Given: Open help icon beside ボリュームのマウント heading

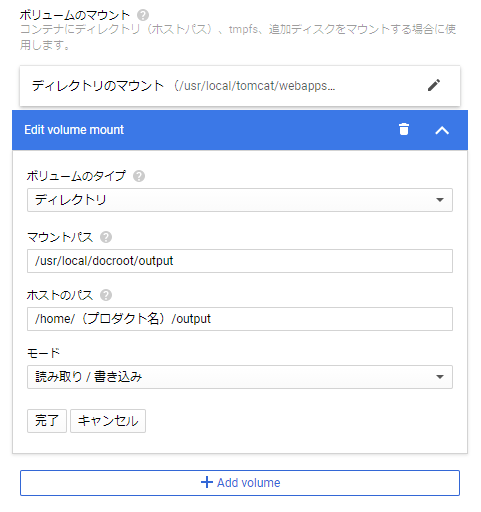Looking at the screenshot, I should click(x=143, y=15).
